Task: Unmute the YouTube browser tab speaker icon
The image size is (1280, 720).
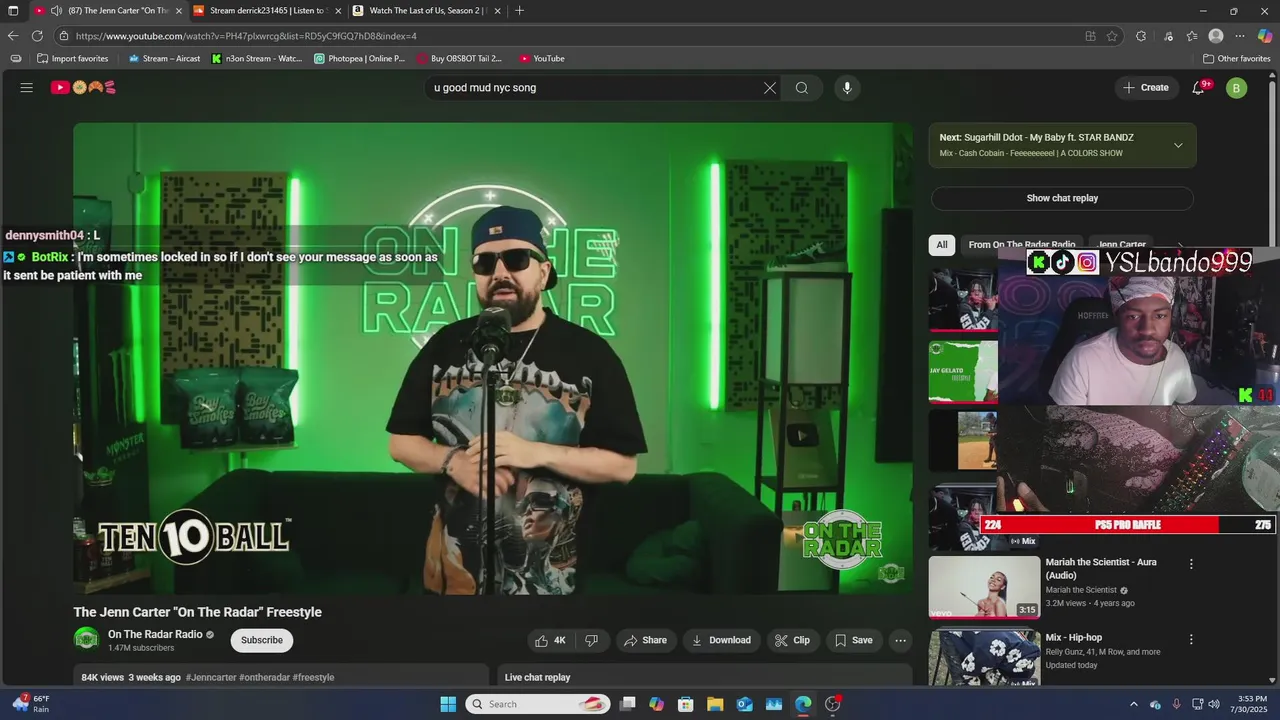Action: pyautogui.click(x=56, y=11)
